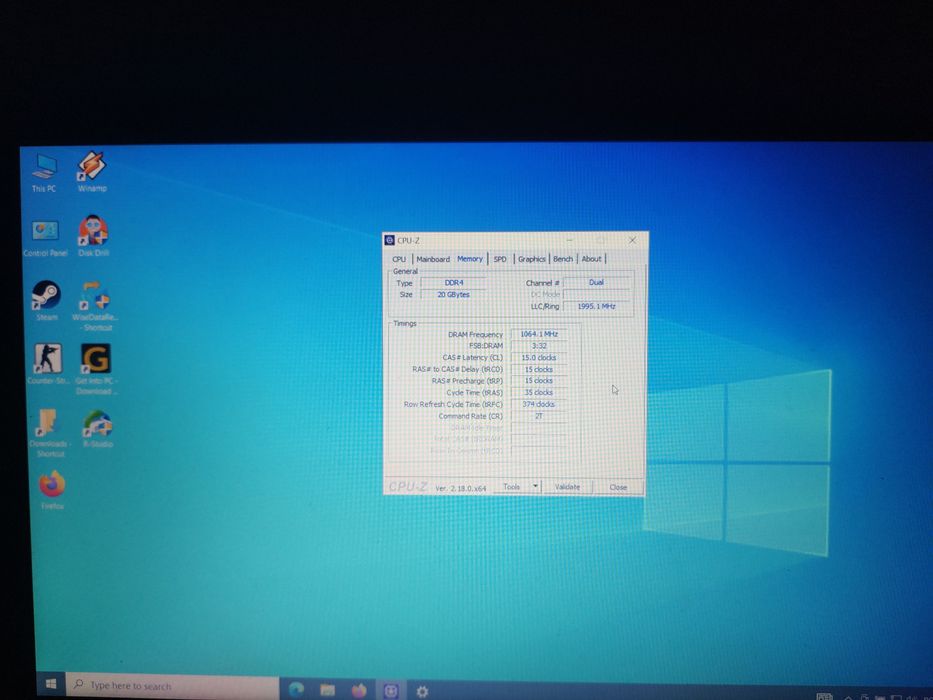
Task: Switch to the SPD tab
Action: [500, 259]
